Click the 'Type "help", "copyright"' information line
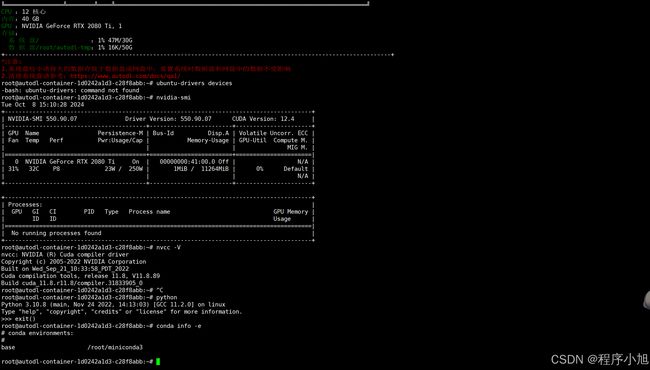This screenshot has height=370, width=650. (x=121, y=311)
